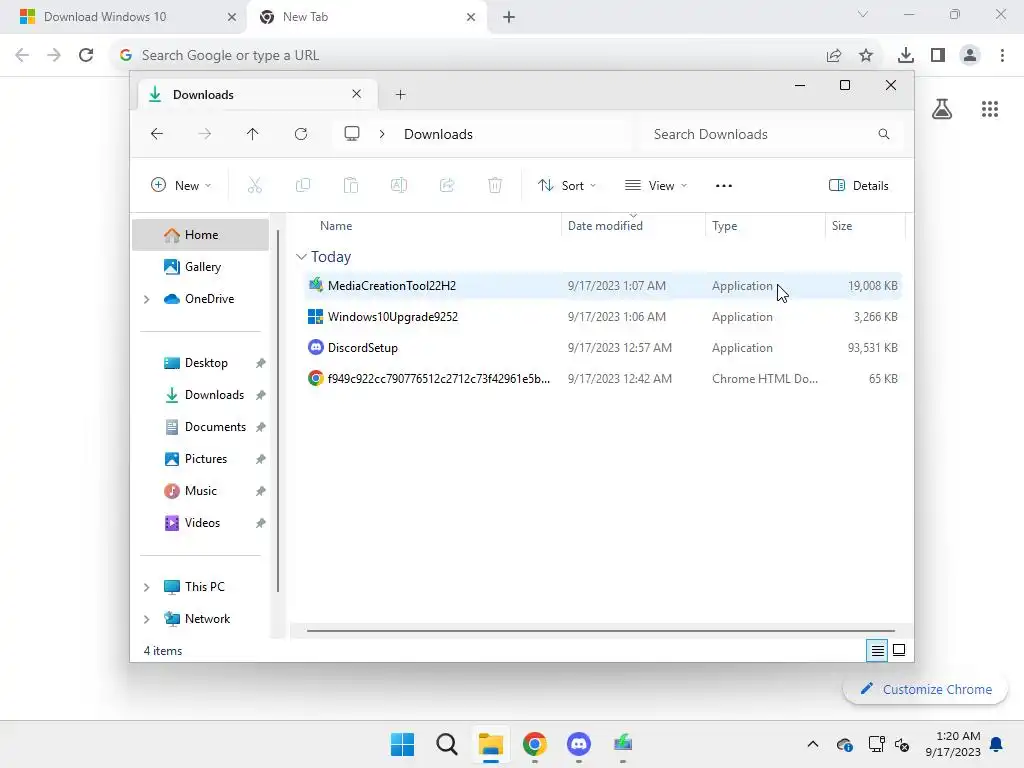
Task: Click the horizontal scrollbar in file list
Action: (x=600, y=631)
